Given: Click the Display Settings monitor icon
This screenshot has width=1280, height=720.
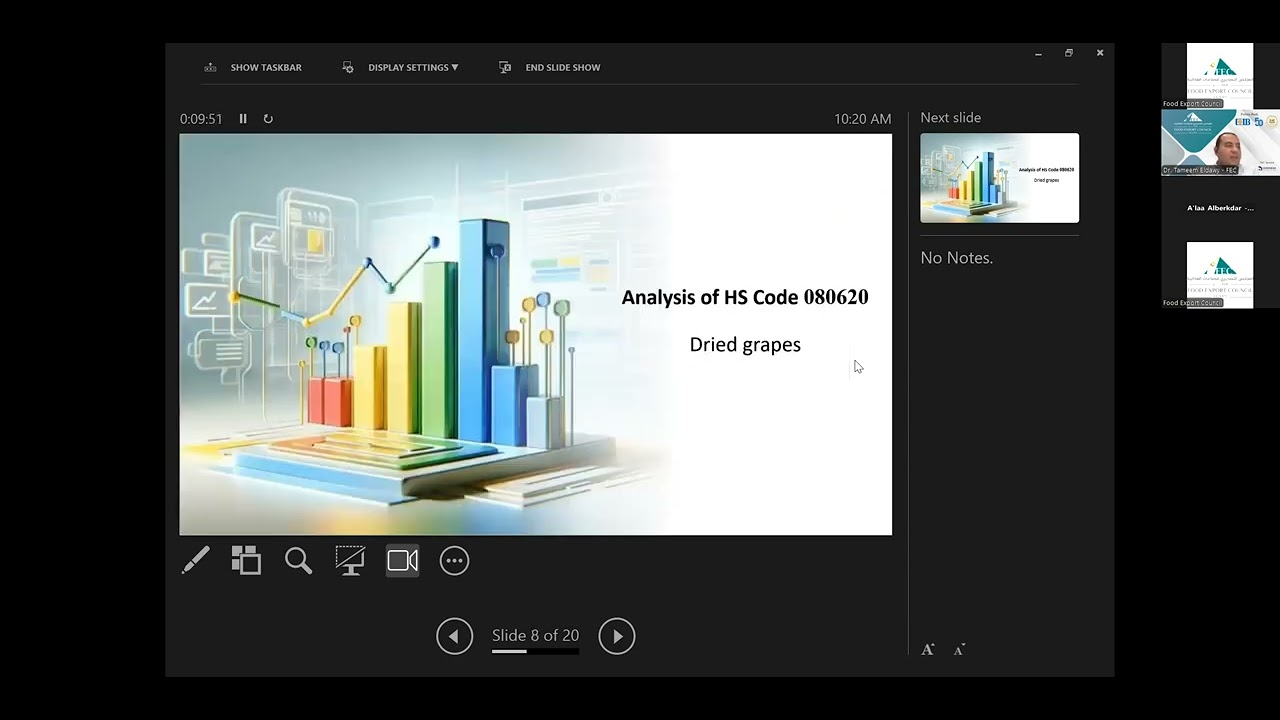Looking at the screenshot, I should coord(348,67).
